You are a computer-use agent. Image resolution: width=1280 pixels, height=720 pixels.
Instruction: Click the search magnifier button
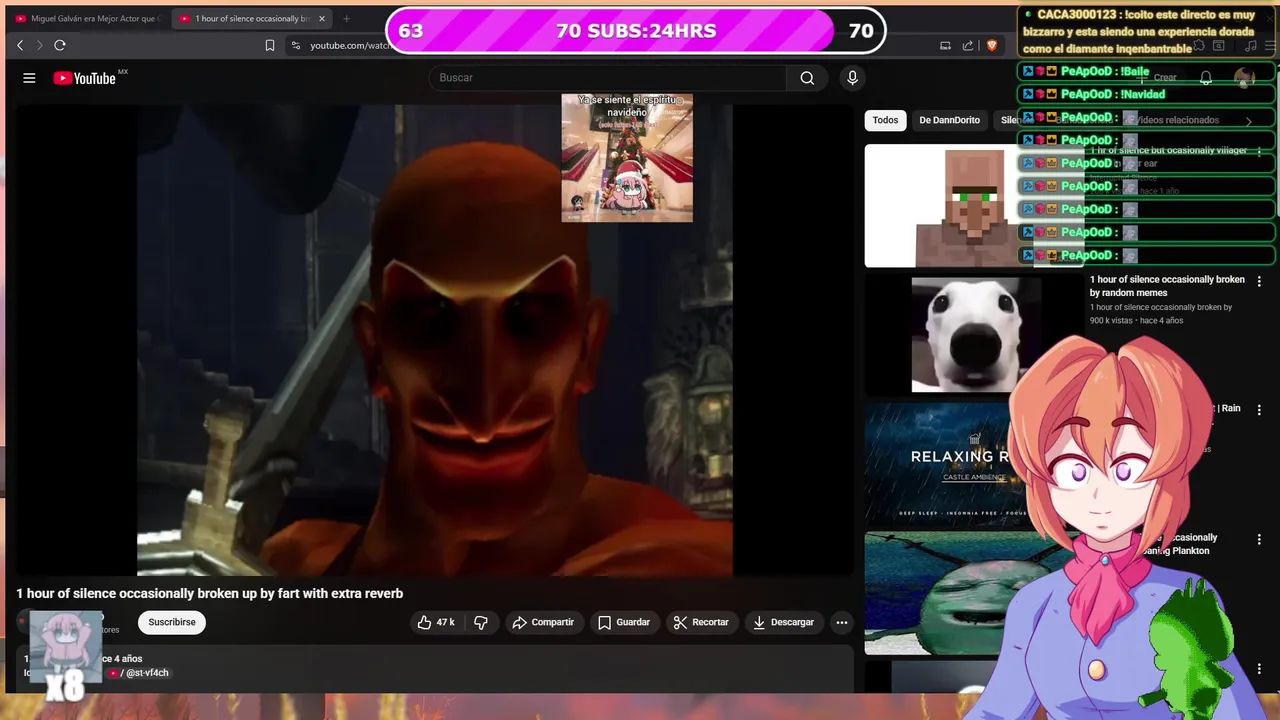tap(807, 78)
